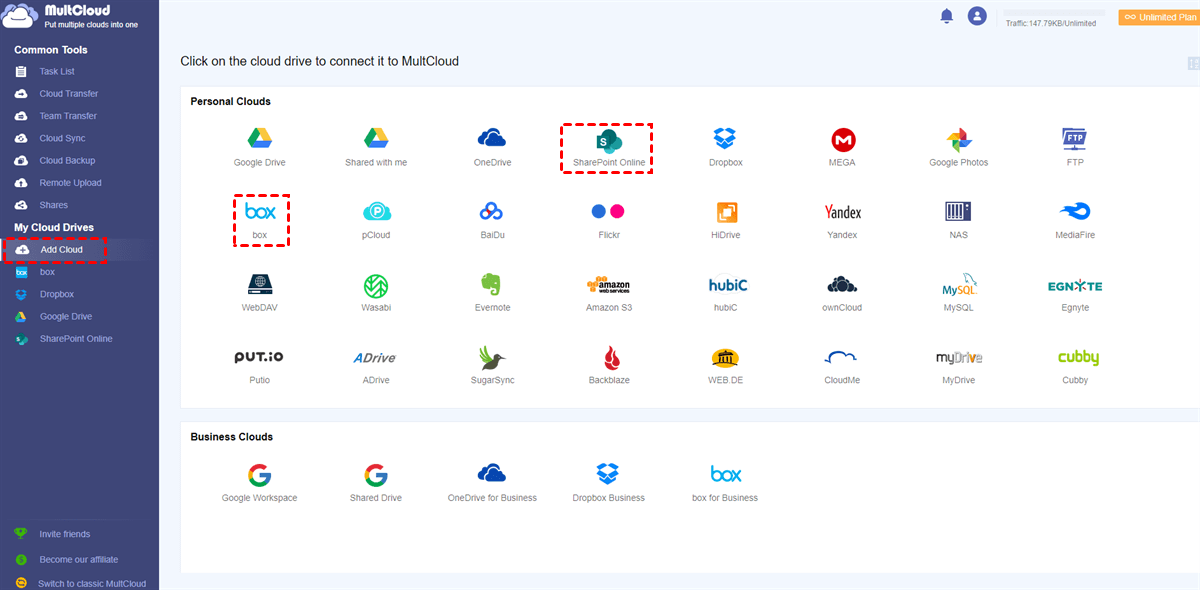
Task: Choose Shared Drive business cloud
Action: pyautogui.click(x=376, y=484)
